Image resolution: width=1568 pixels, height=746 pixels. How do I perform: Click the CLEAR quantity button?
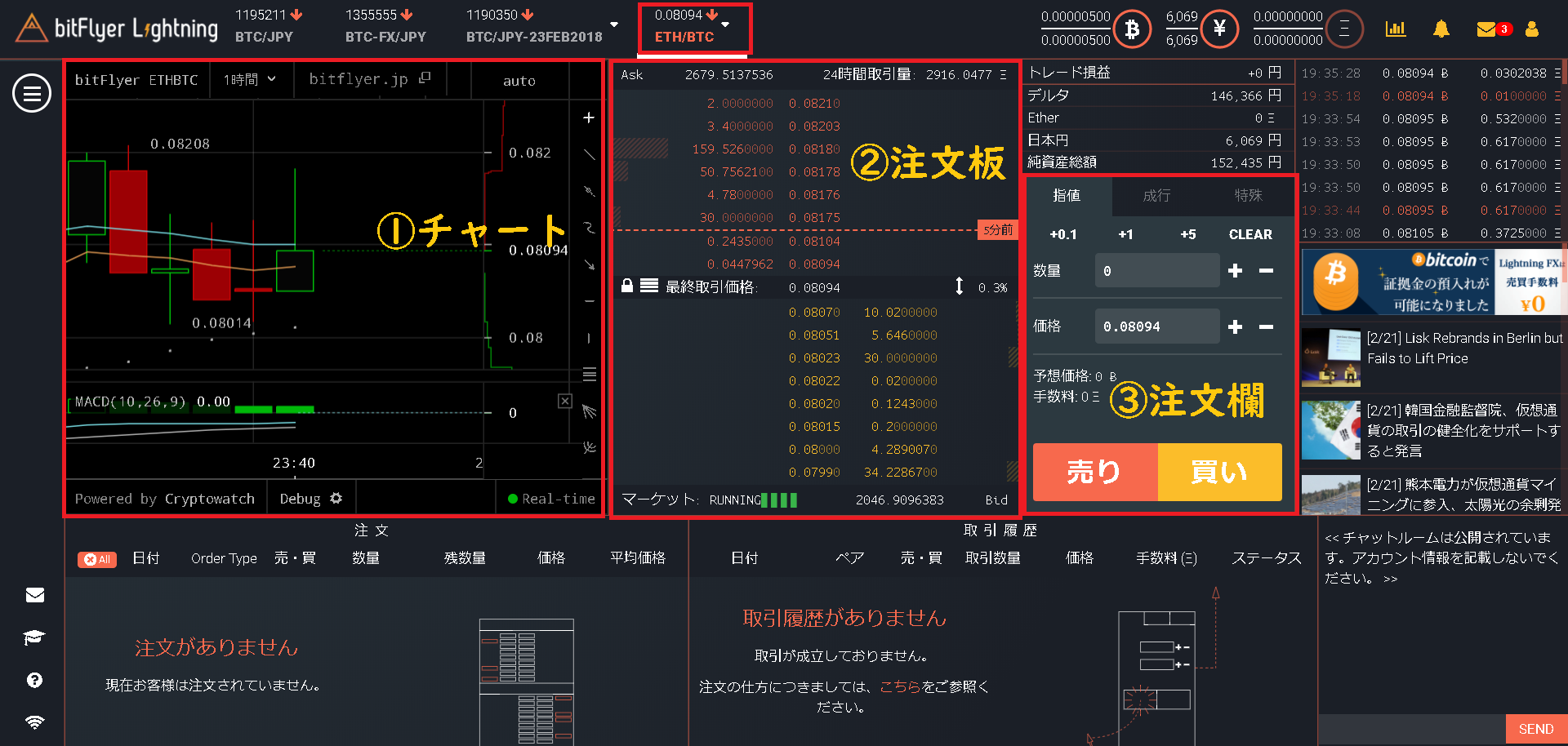[1250, 234]
